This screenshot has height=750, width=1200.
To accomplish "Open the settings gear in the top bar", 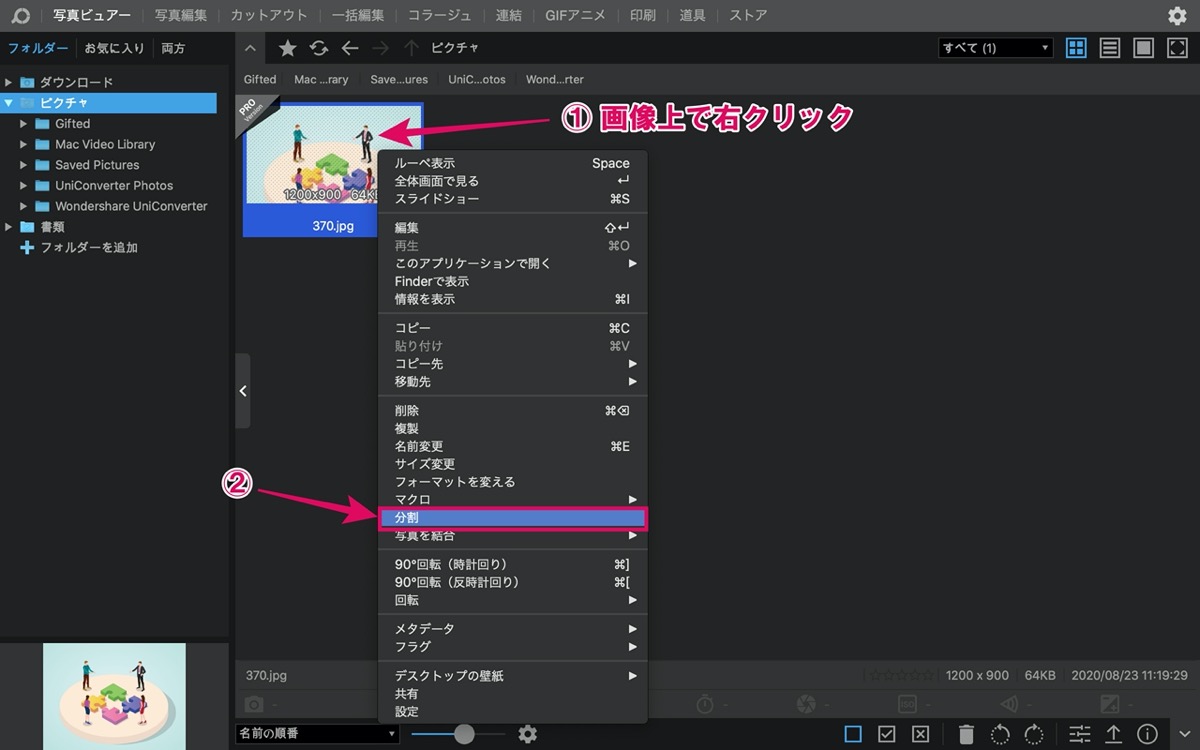I will [1178, 15].
